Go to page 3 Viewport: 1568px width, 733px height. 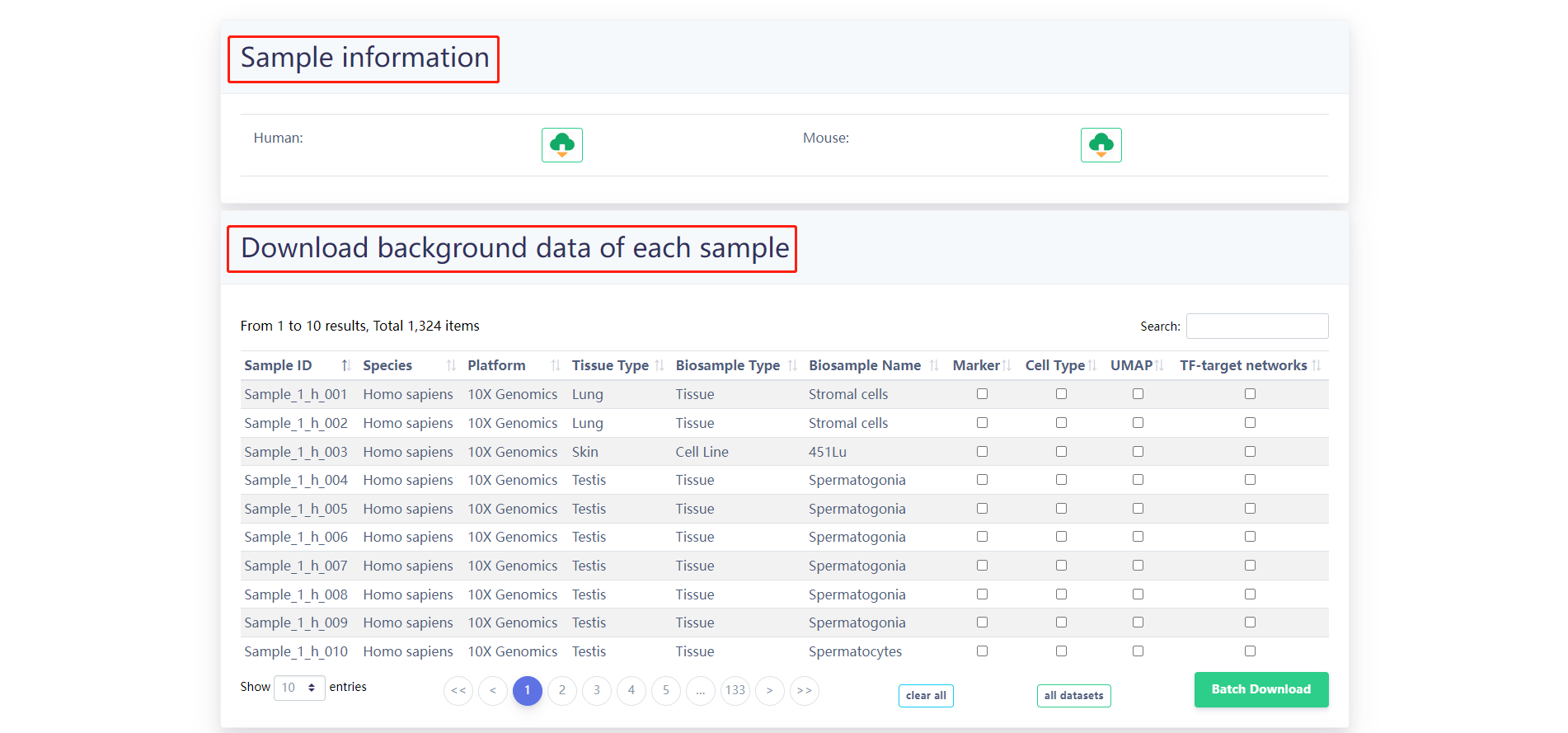597,691
